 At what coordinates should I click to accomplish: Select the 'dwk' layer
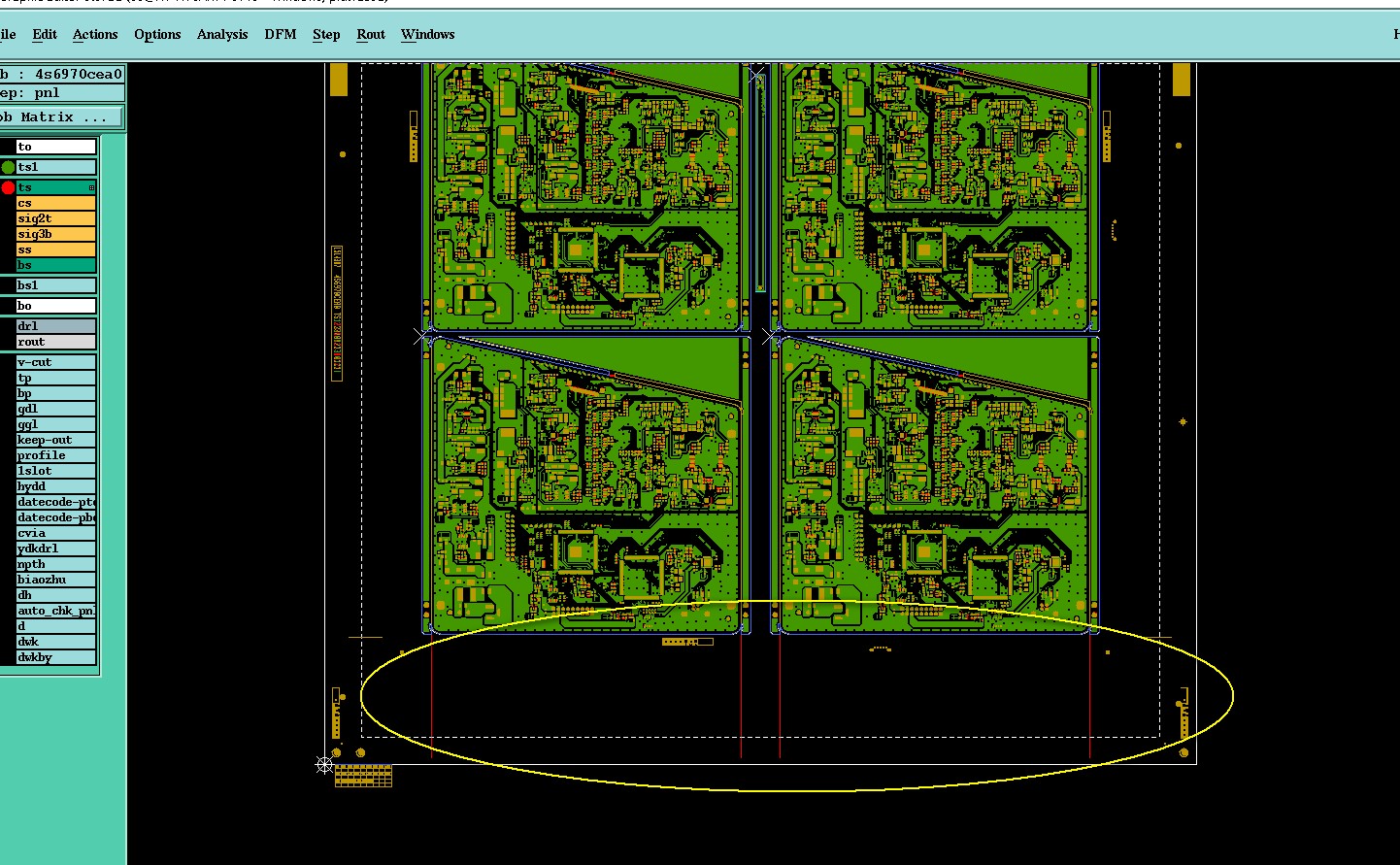point(56,642)
